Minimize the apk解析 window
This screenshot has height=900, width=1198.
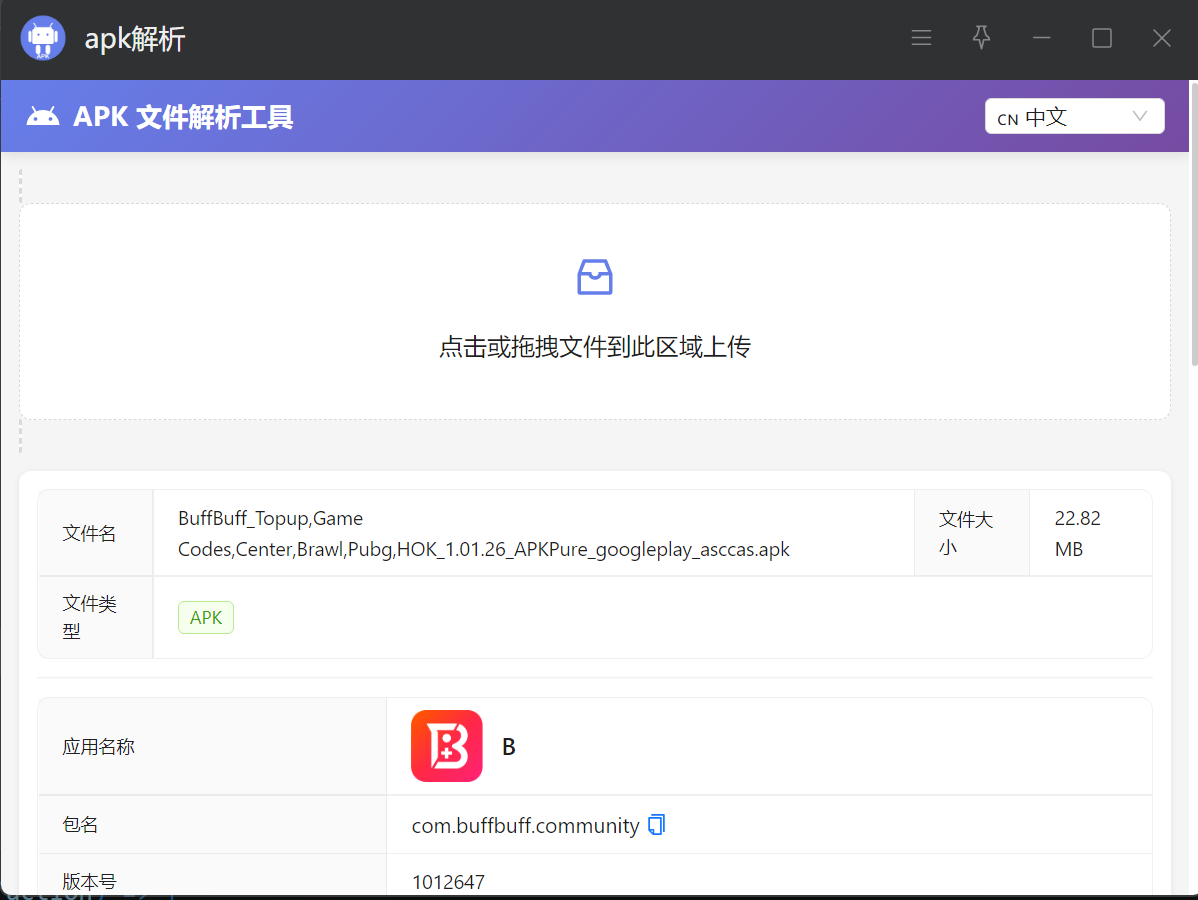[1041, 38]
